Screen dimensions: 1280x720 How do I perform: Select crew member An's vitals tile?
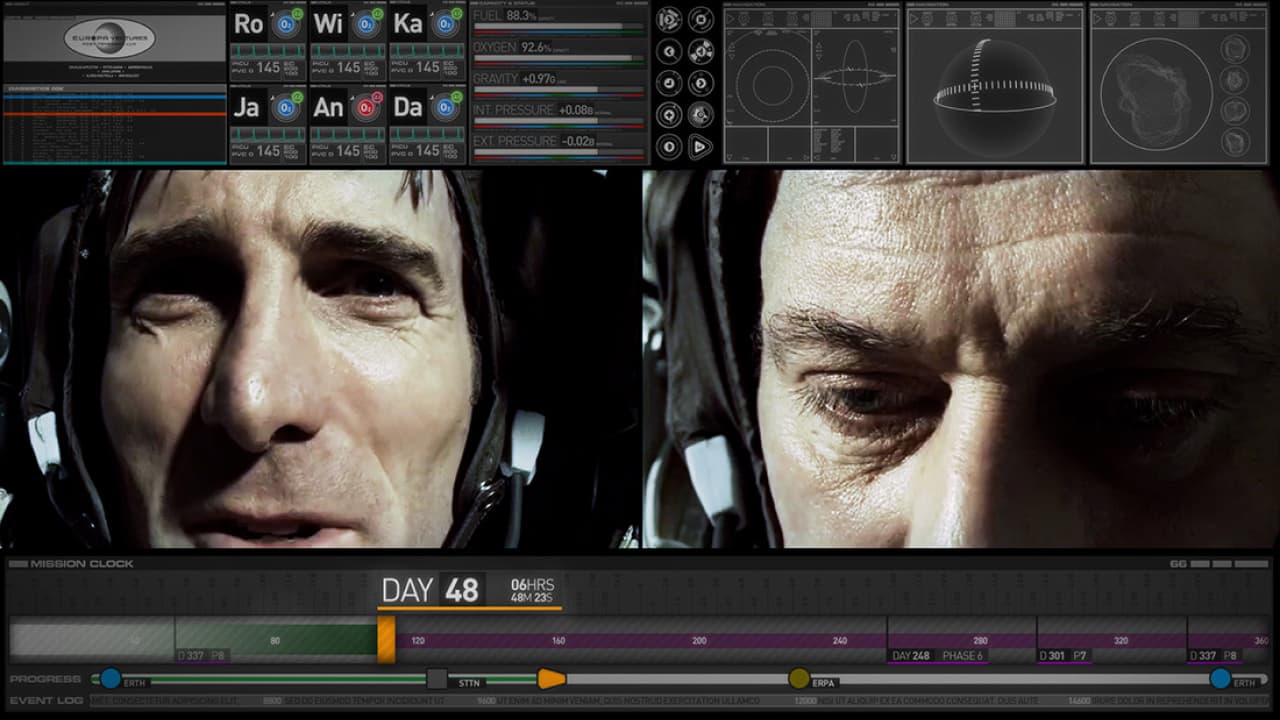pyautogui.click(x=347, y=124)
